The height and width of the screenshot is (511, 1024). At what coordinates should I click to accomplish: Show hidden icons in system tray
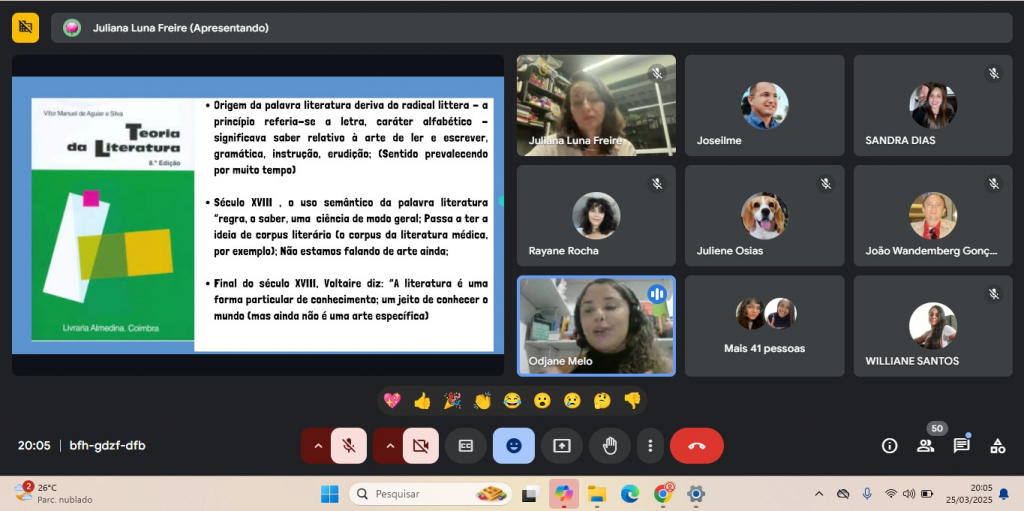819,494
